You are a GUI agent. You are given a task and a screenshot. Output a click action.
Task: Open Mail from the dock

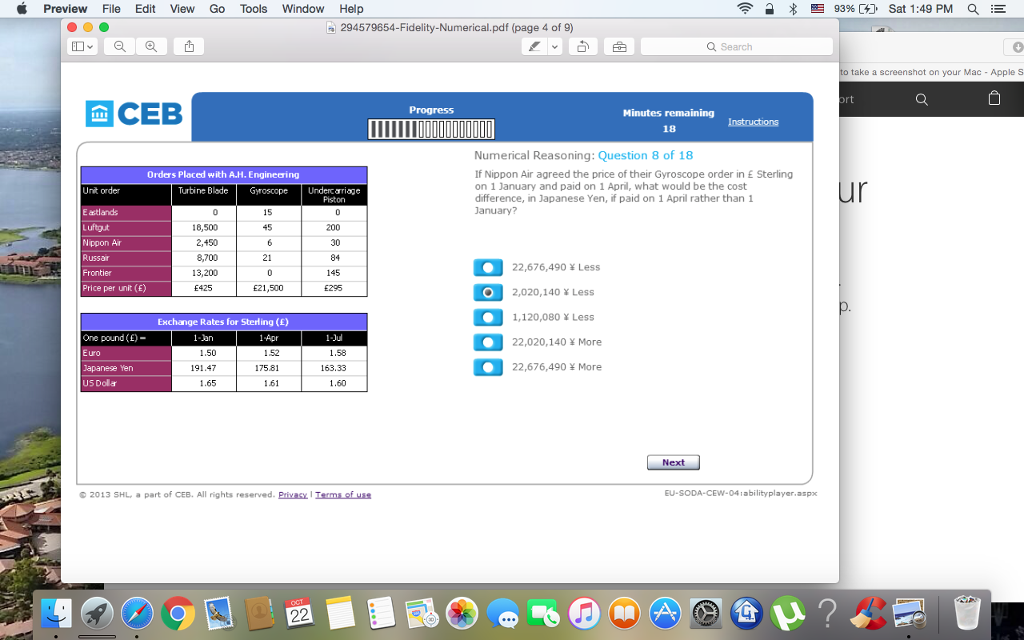[x=218, y=614]
